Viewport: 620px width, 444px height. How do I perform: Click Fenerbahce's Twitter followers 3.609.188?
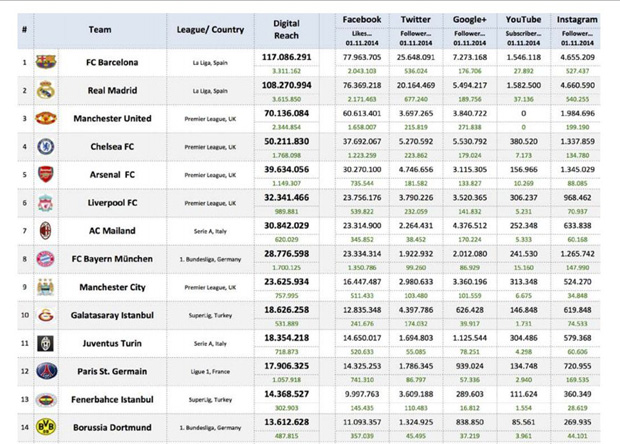[416, 394]
